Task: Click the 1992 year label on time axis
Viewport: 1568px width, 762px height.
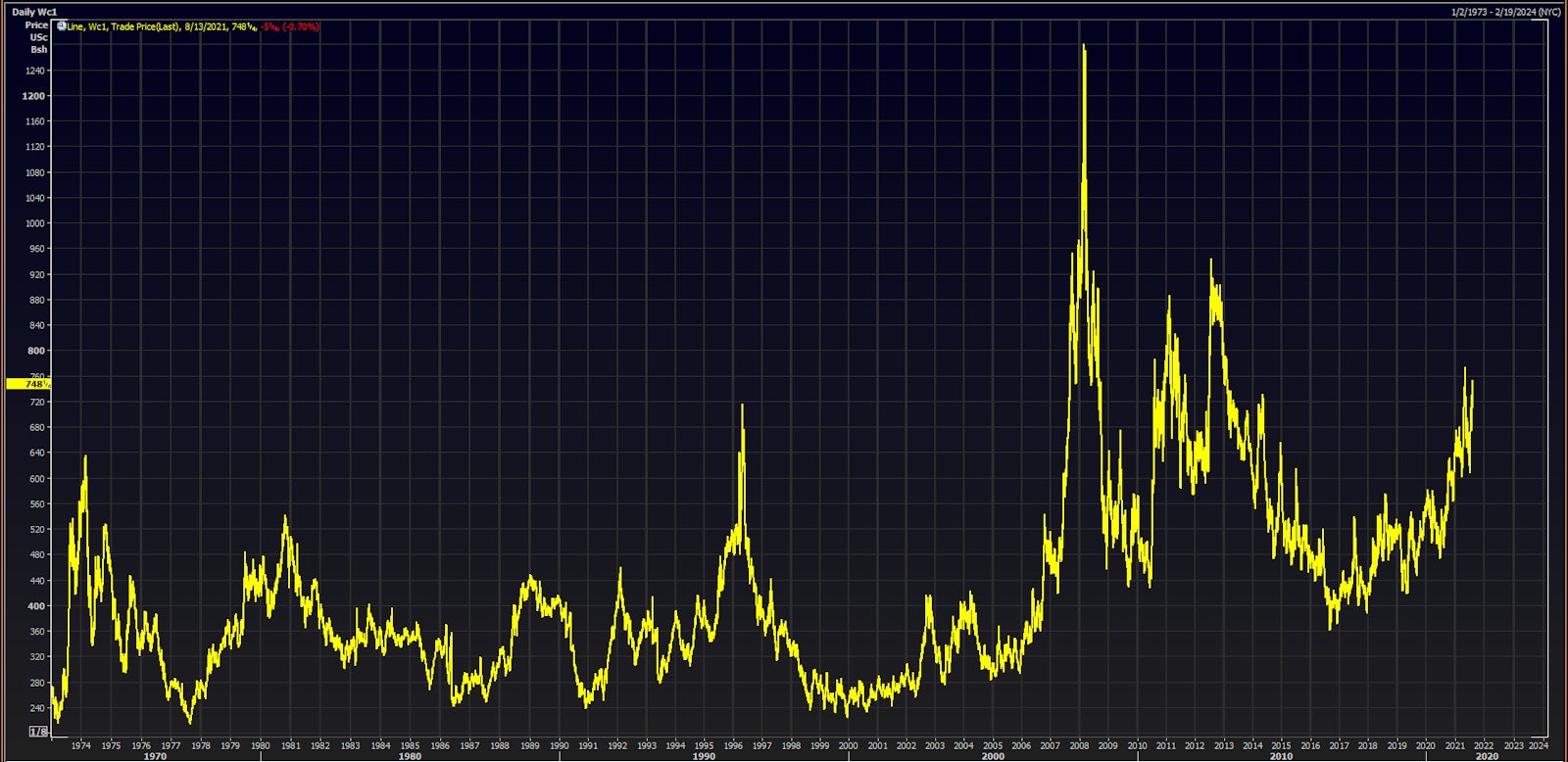Action: [x=617, y=745]
